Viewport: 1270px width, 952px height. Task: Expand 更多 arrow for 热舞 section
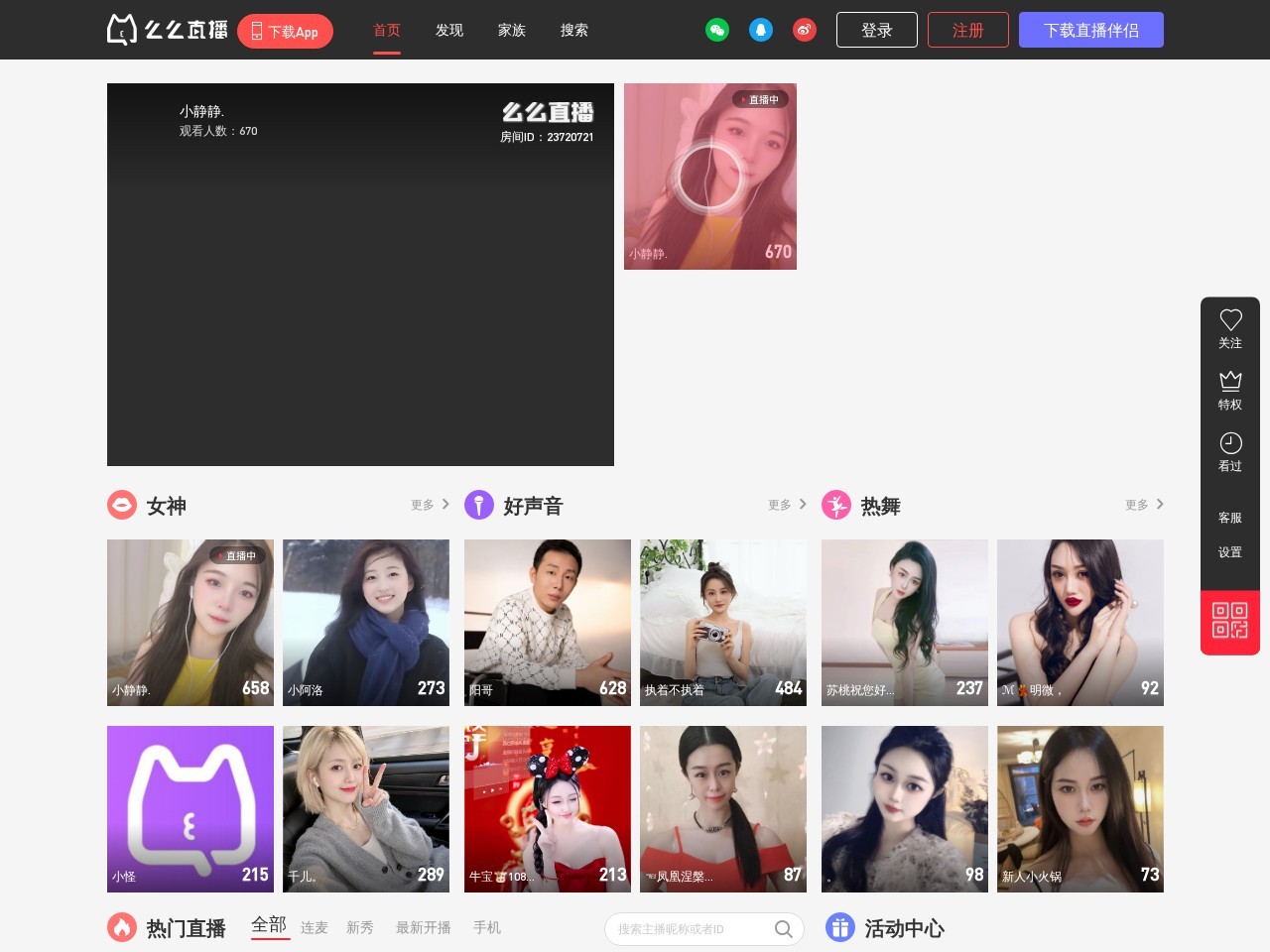1160,504
